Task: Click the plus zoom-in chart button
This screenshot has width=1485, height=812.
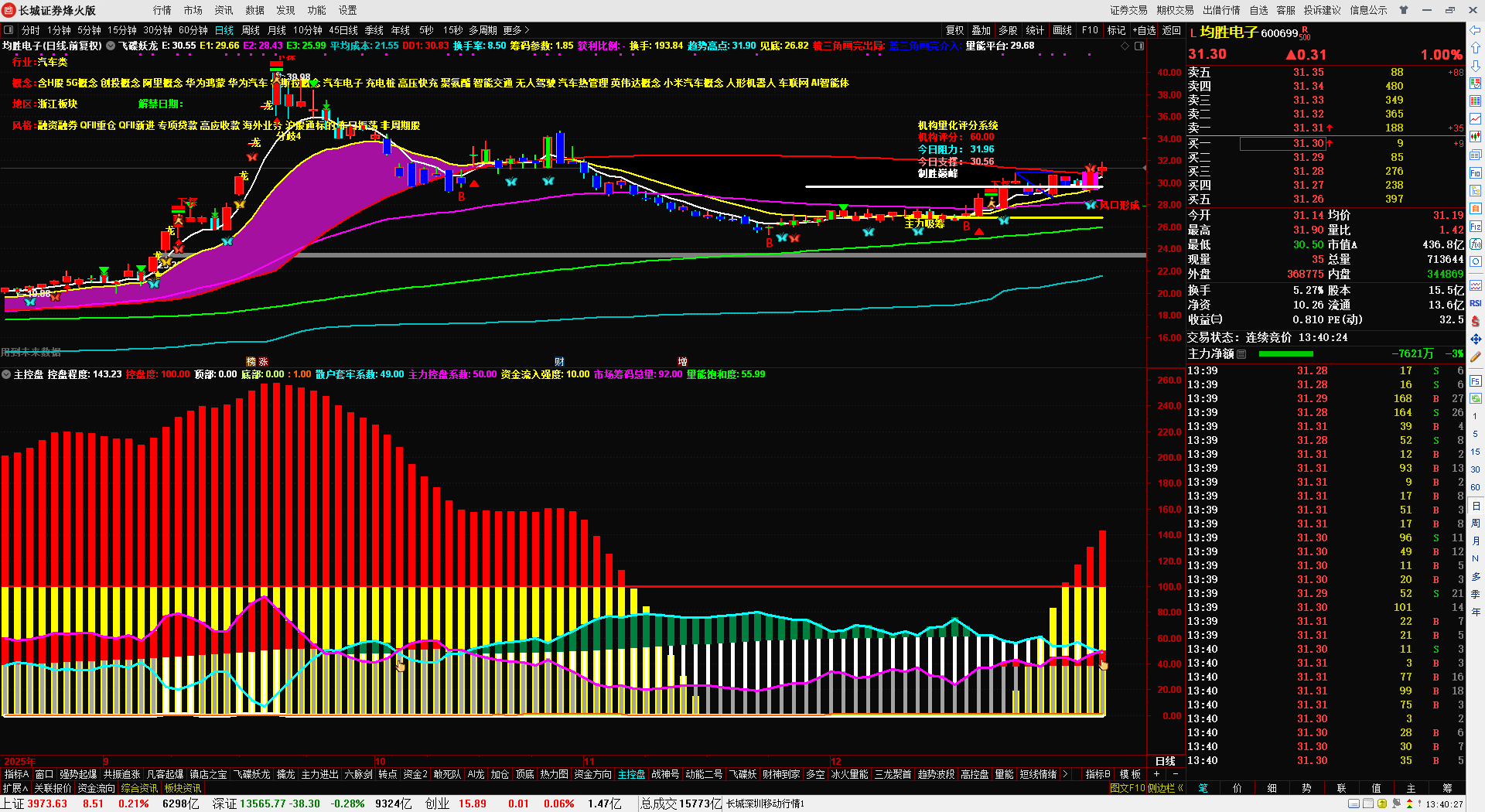Action: pyautogui.click(x=1157, y=774)
